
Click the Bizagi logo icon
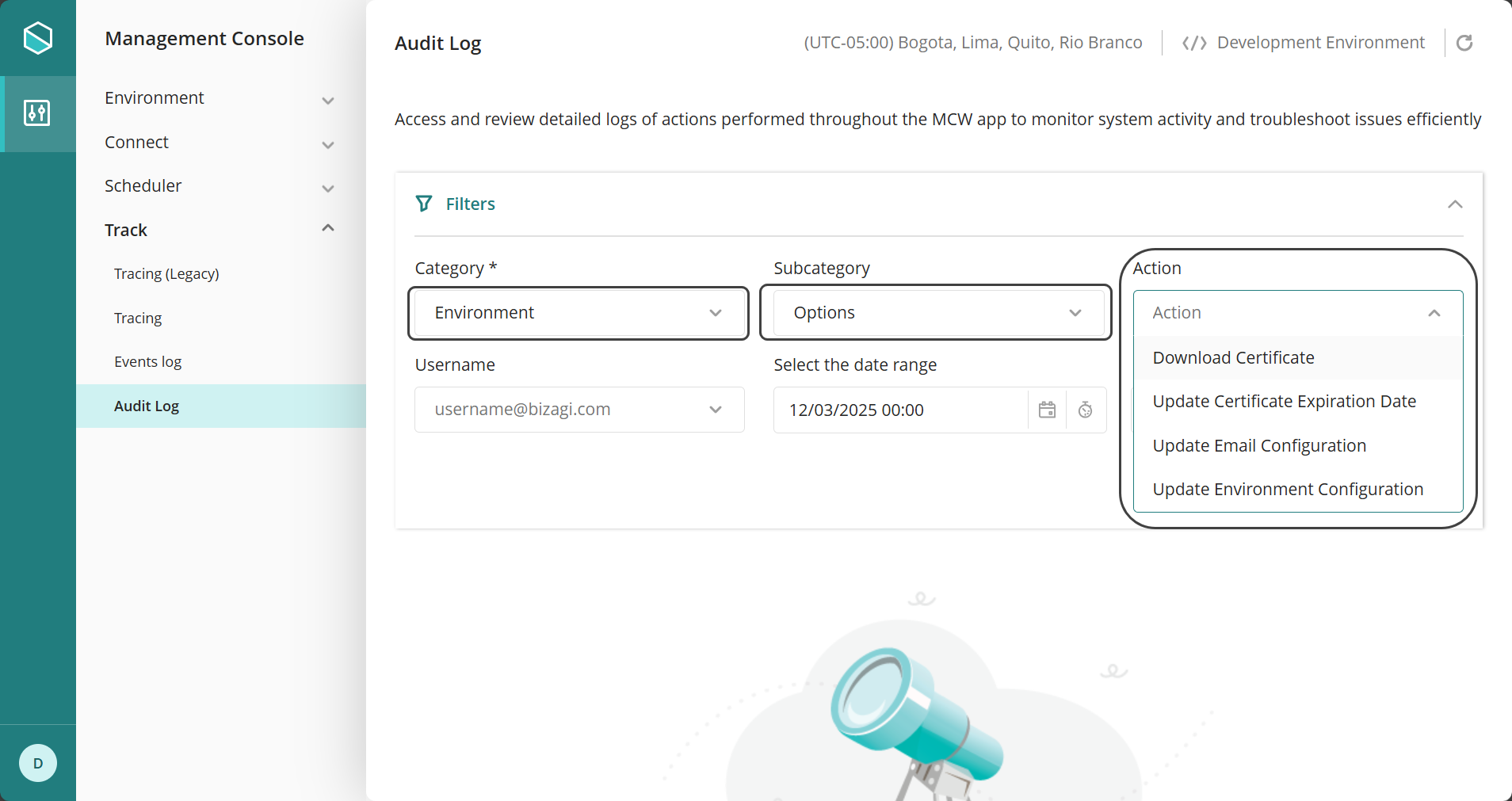coord(37,38)
